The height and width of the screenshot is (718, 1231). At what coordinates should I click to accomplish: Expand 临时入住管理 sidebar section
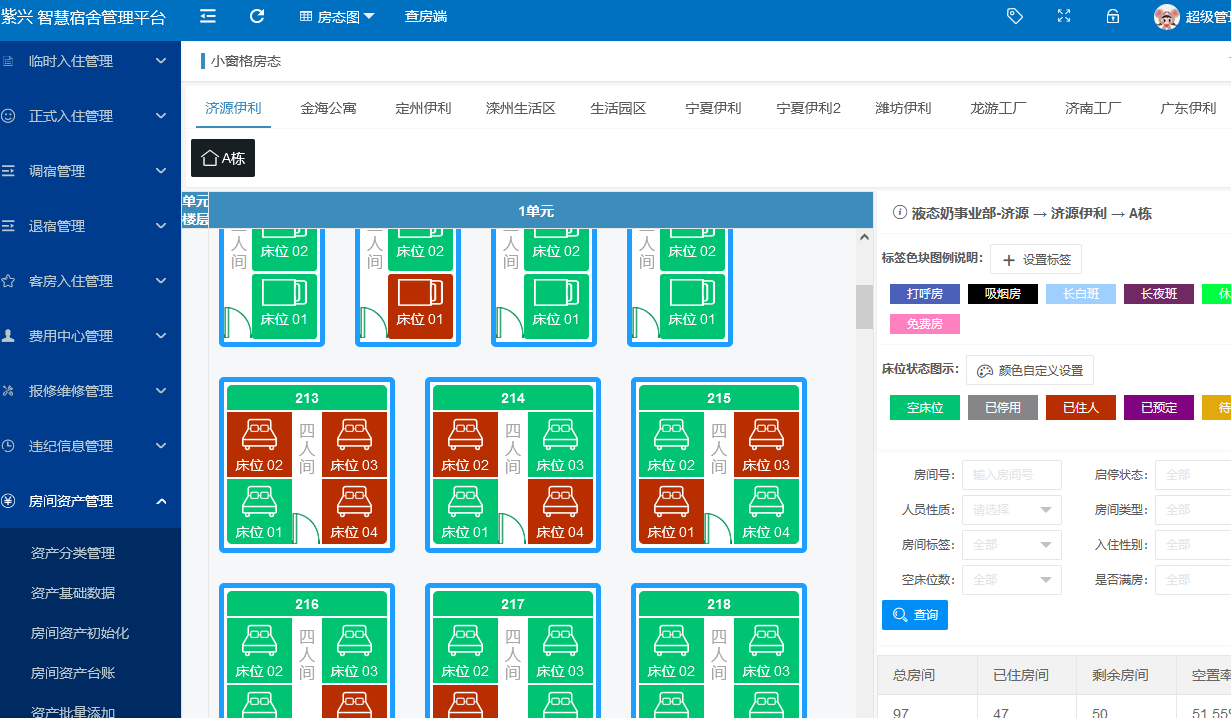(x=90, y=61)
